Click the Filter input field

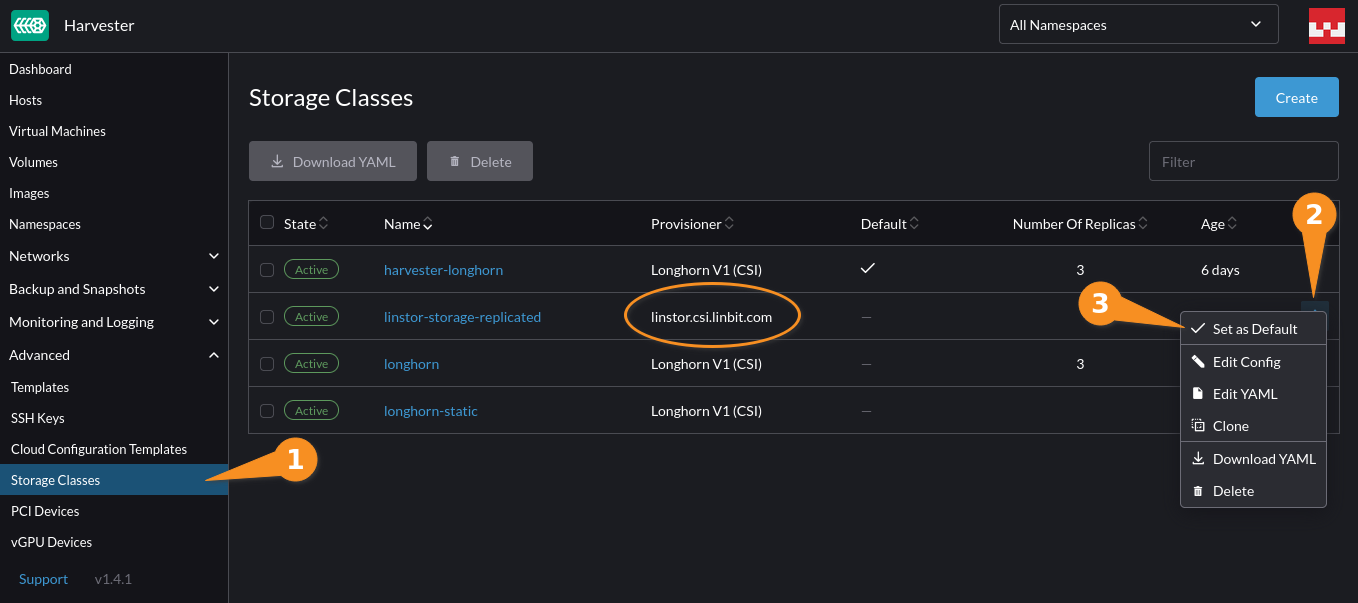pos(1244,161)
